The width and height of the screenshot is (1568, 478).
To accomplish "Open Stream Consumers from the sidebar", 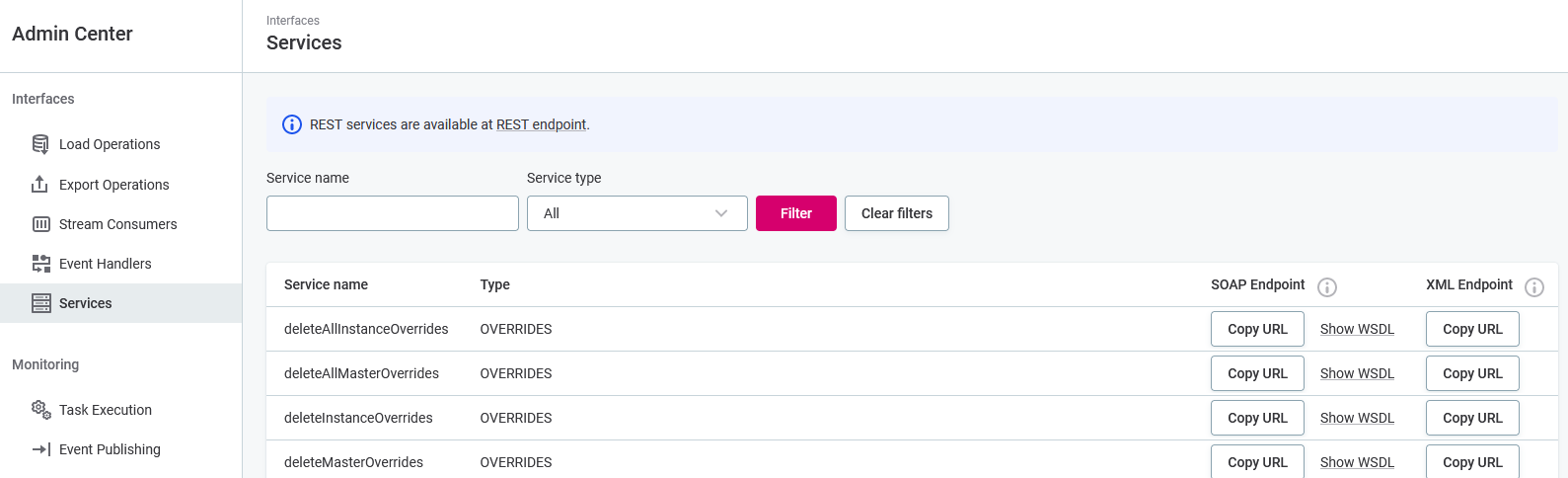I will coord(117,224).
